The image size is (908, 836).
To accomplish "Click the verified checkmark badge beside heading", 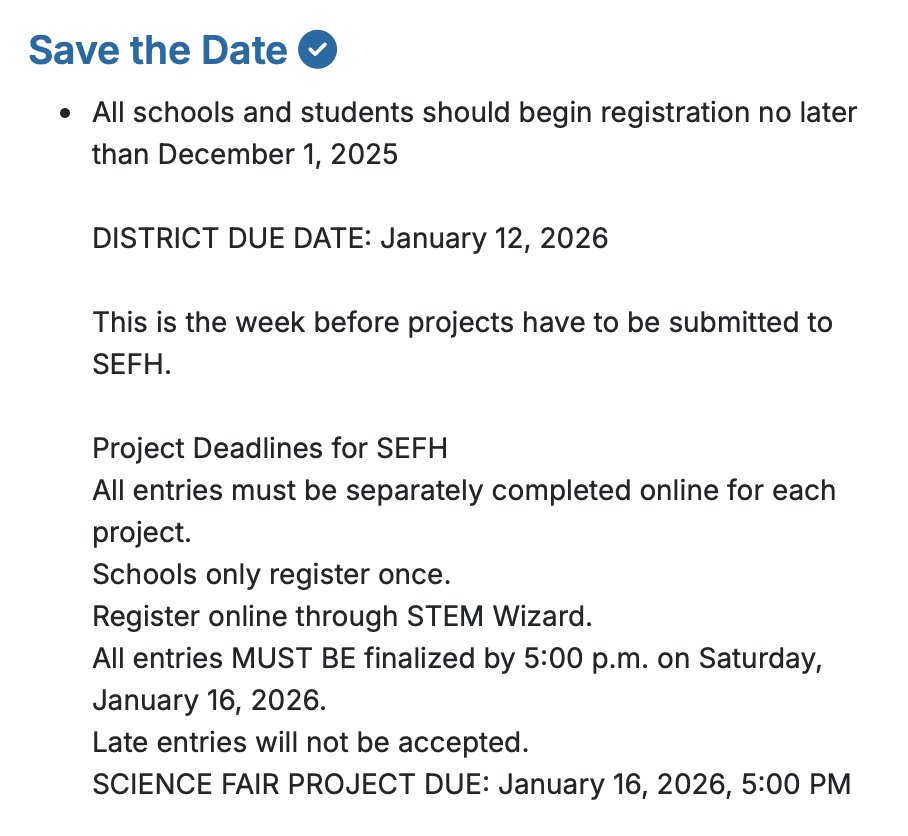I will [318, 49].
